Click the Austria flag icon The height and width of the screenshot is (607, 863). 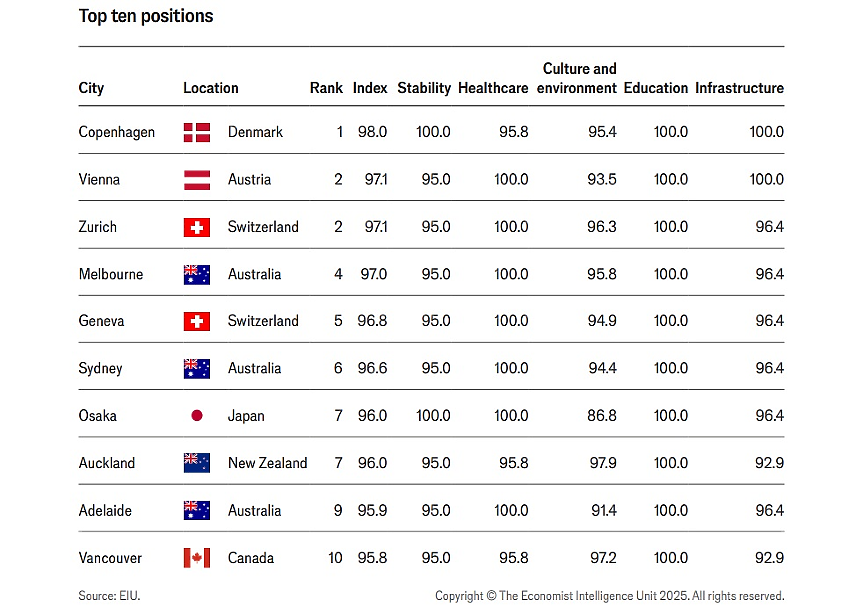click(196, 180)
